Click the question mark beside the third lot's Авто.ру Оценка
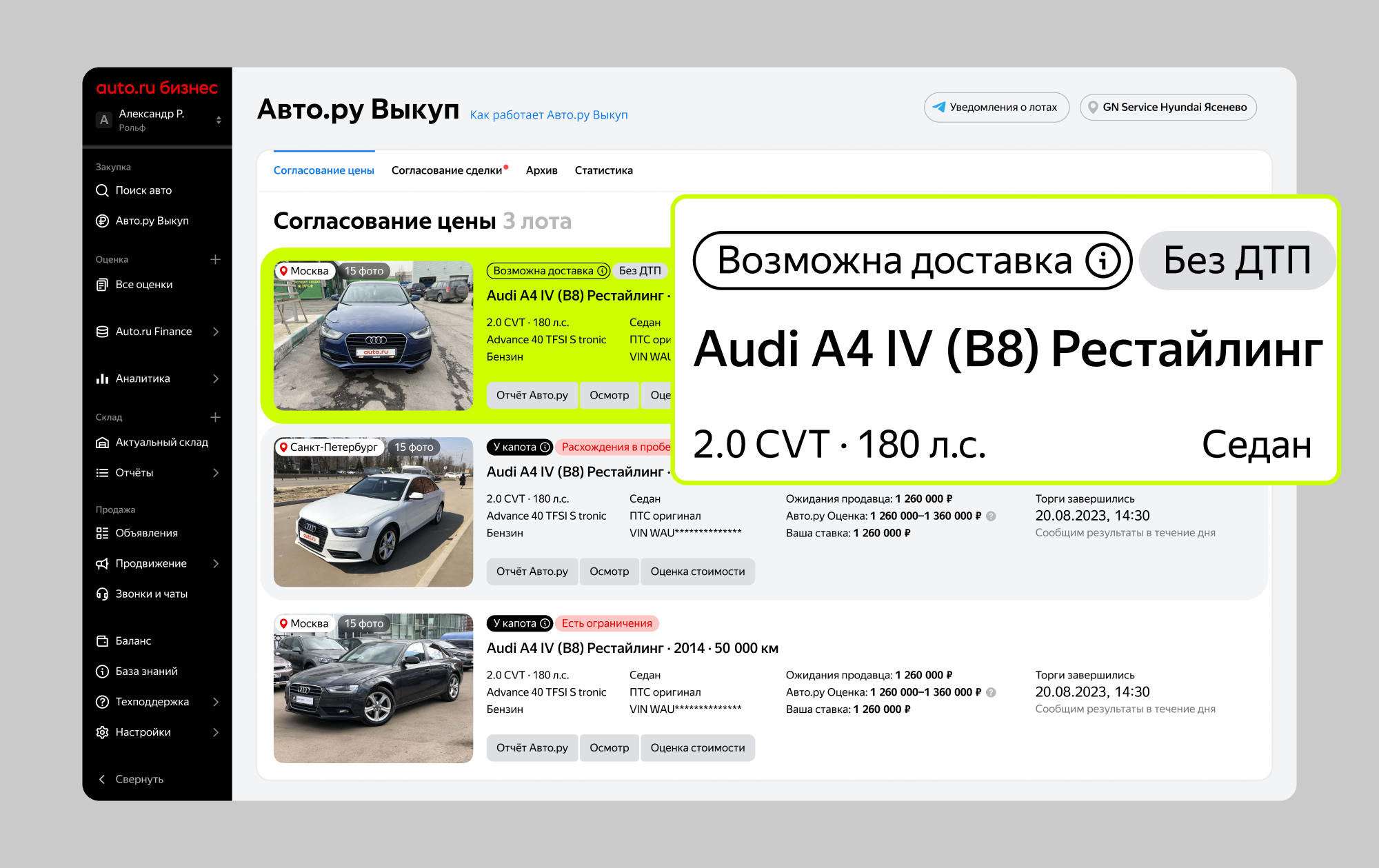1379x868 pixels. click(x=991, y=693)
